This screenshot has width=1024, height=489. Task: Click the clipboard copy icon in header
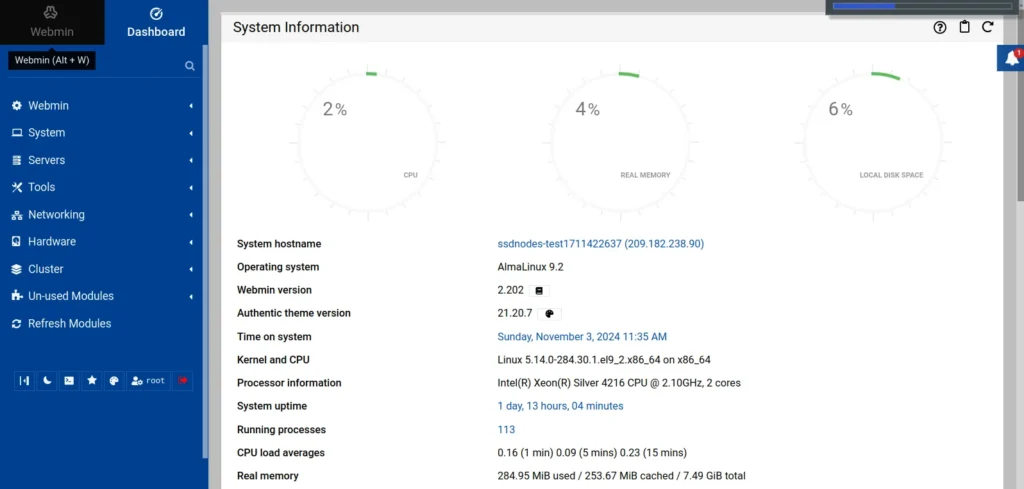click(x=964, y=27)
